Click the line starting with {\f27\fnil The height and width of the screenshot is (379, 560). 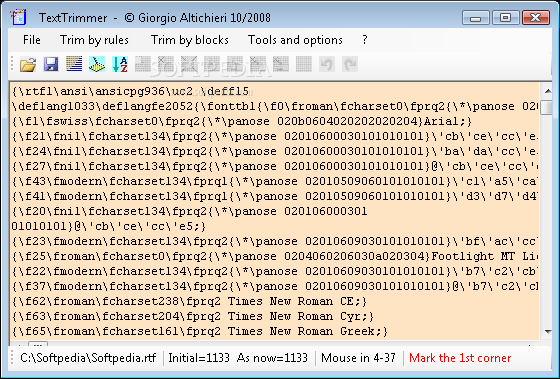(274, 166)
